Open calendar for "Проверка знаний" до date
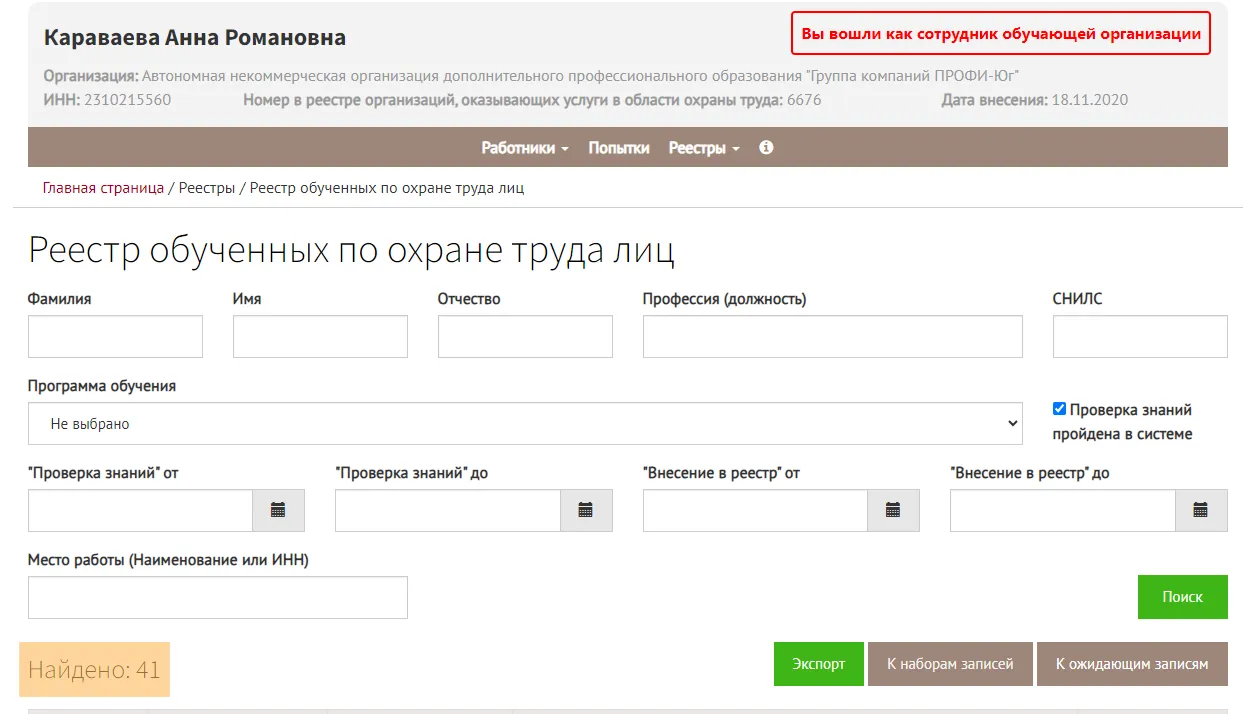The image size is (1253, 714). pyautogui.click(x=586, y=510)
